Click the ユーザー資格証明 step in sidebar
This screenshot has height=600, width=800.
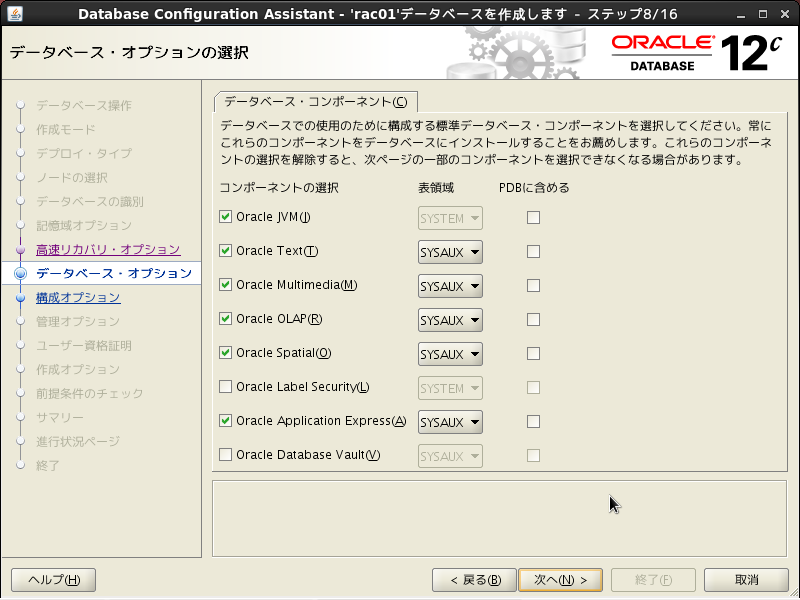84,345
